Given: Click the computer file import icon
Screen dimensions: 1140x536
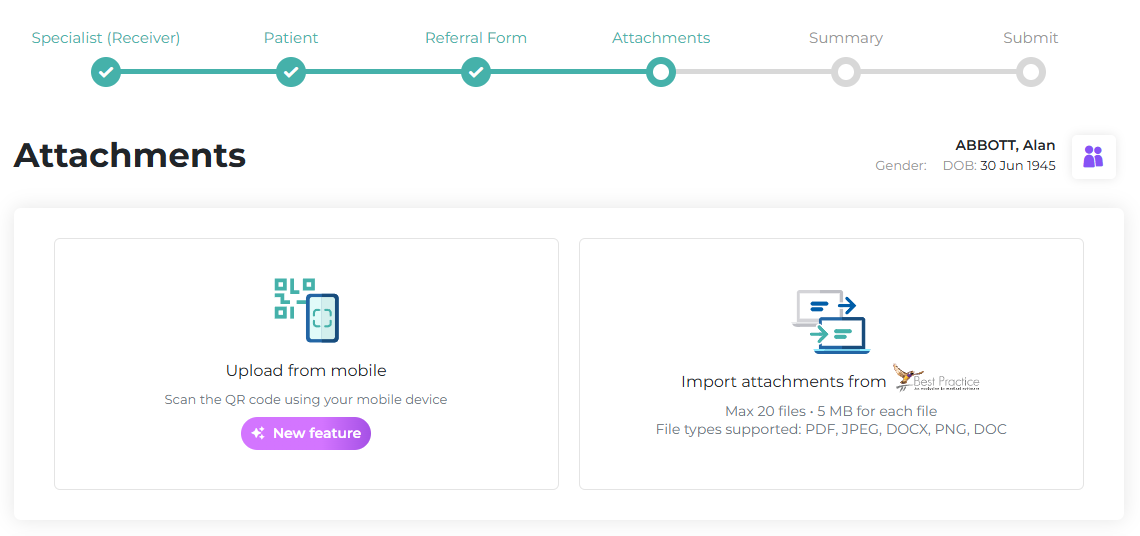Looking at the screenshot, I should (831, 321).
